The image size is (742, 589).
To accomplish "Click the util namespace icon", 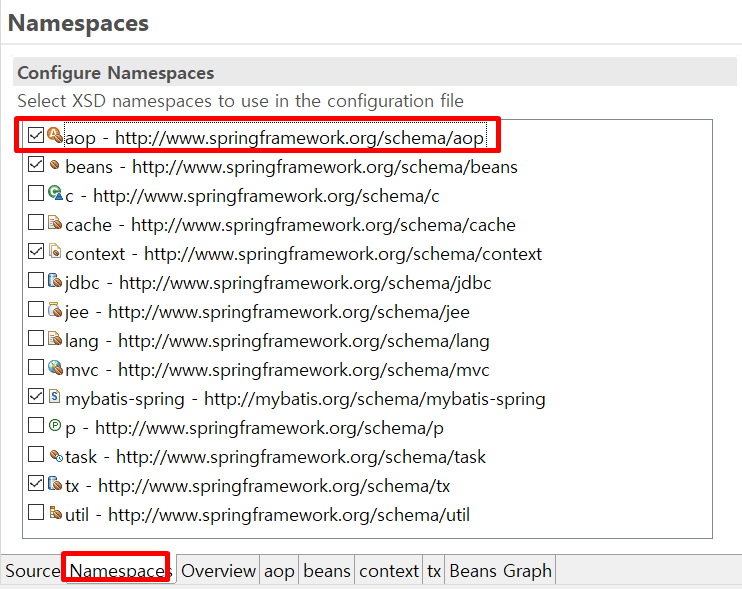I will [x=55, y=512].
